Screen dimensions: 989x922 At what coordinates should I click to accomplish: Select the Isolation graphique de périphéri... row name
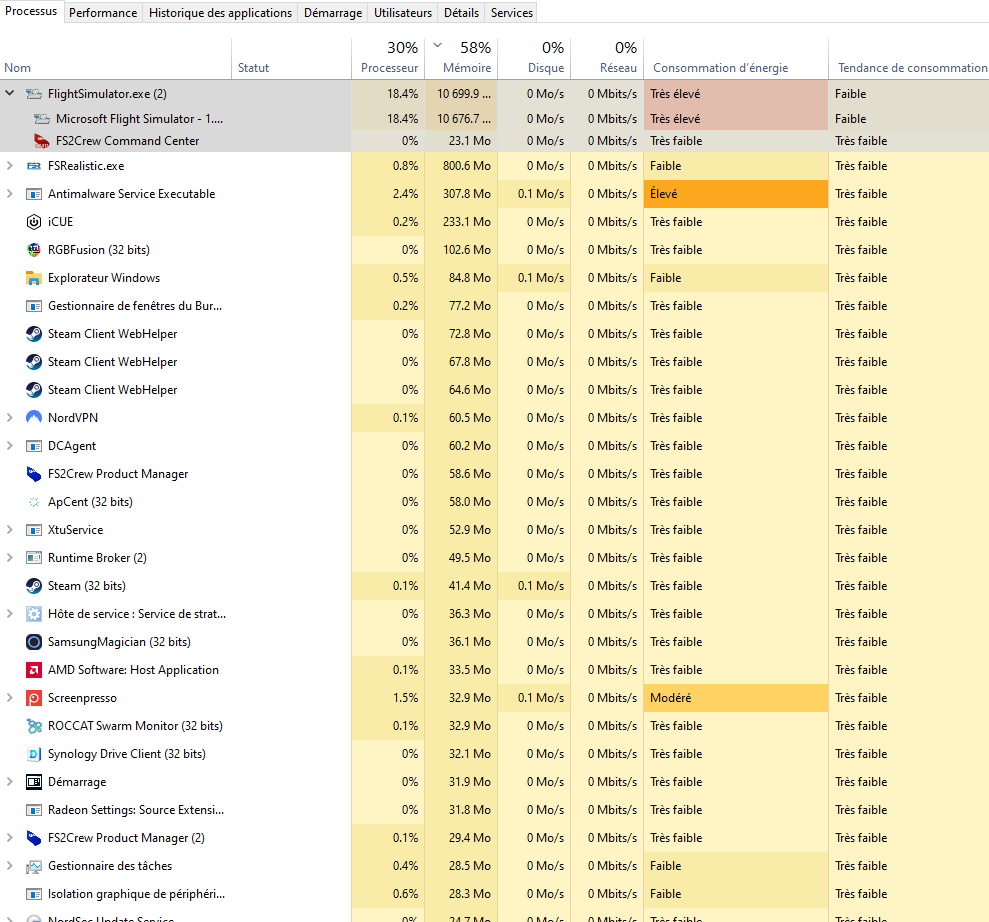click(x=136, y=894)
